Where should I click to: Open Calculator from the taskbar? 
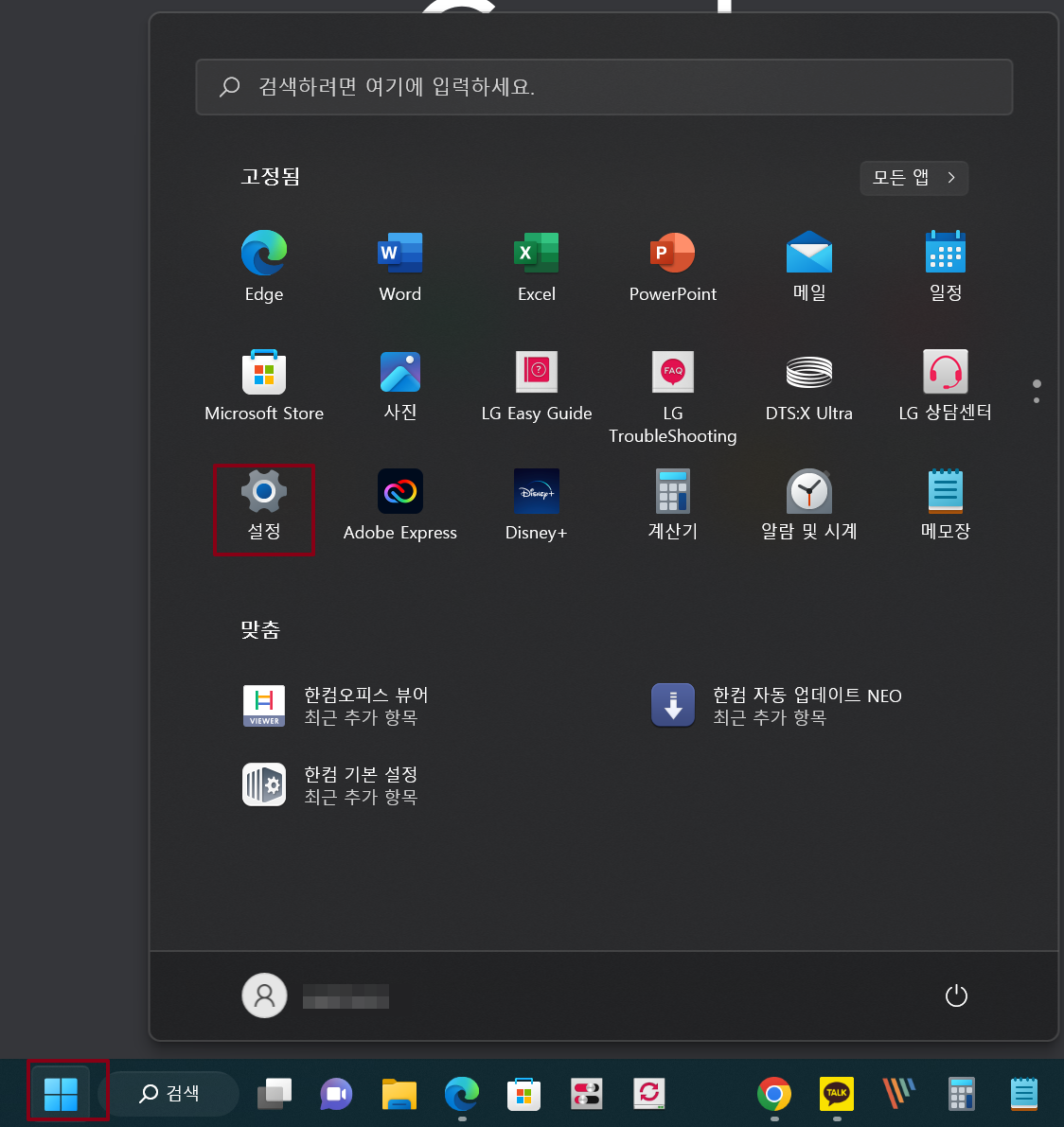961,1093
